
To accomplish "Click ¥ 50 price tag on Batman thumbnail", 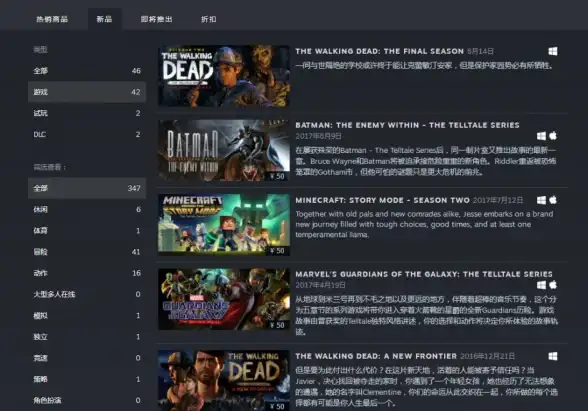I will (278, 176).
